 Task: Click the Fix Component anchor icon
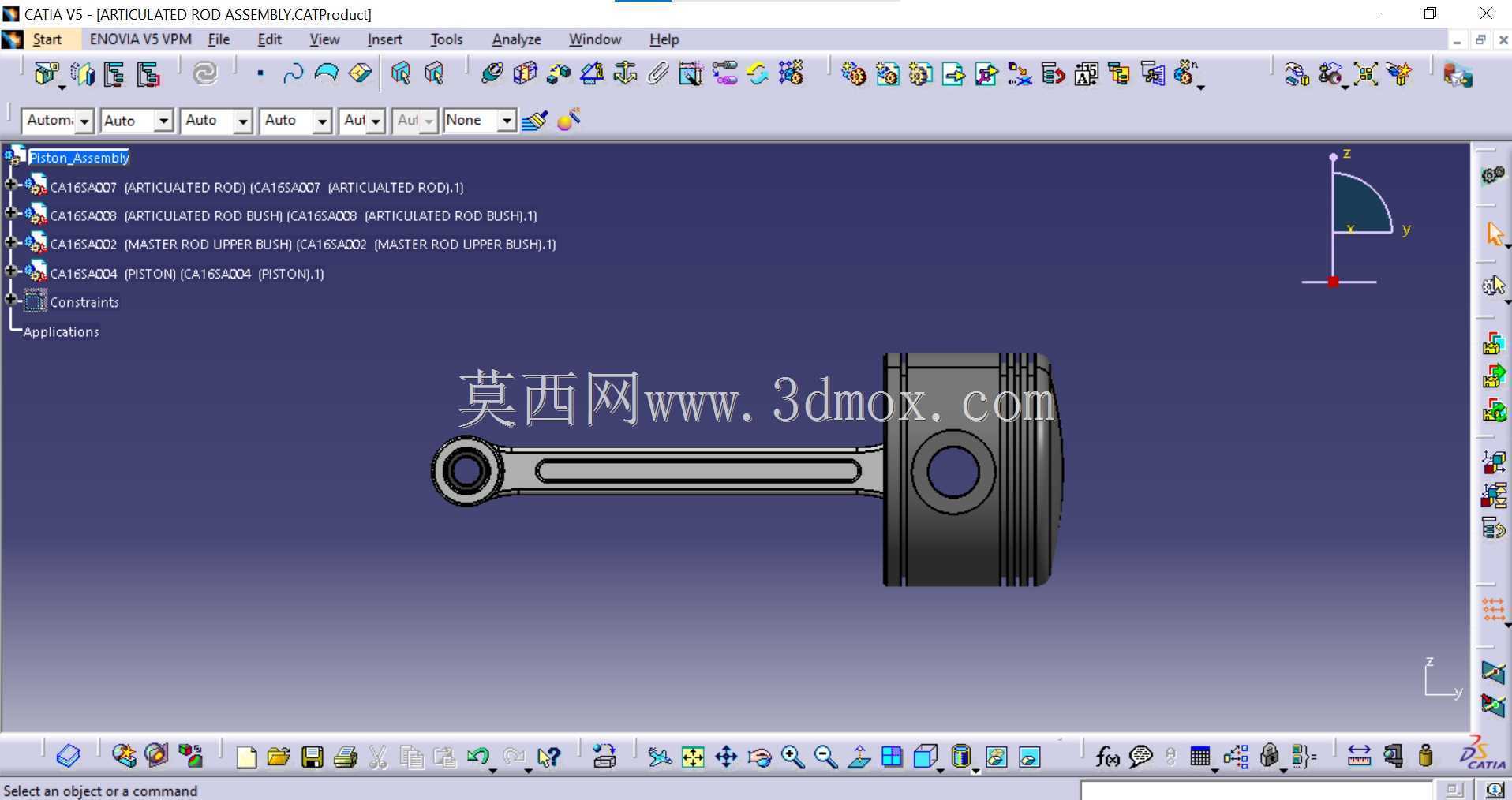pyautogui.click(x=624, y=74)
